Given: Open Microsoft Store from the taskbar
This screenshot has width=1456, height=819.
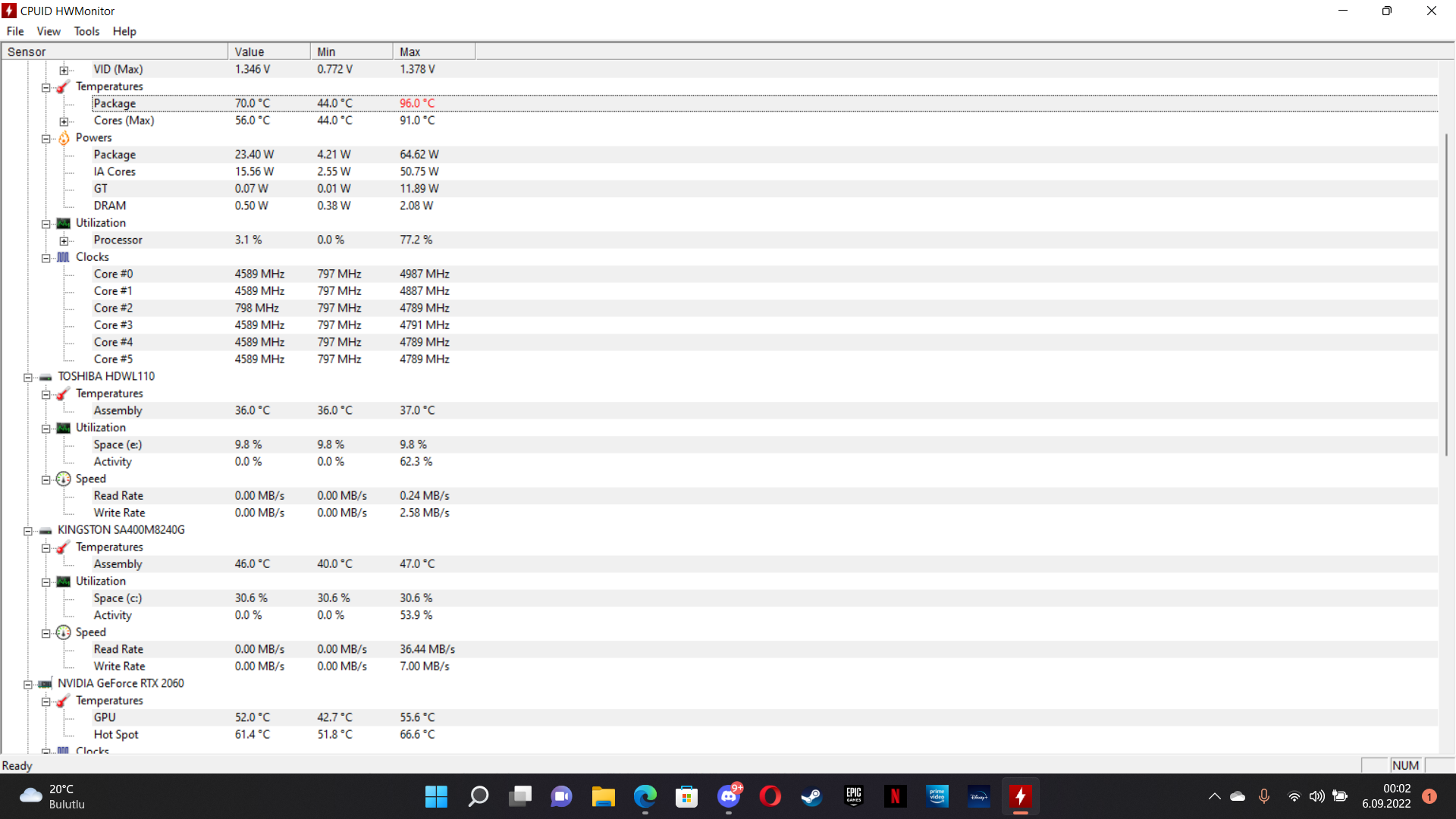Looking at the screenshot, I should 686,796.
